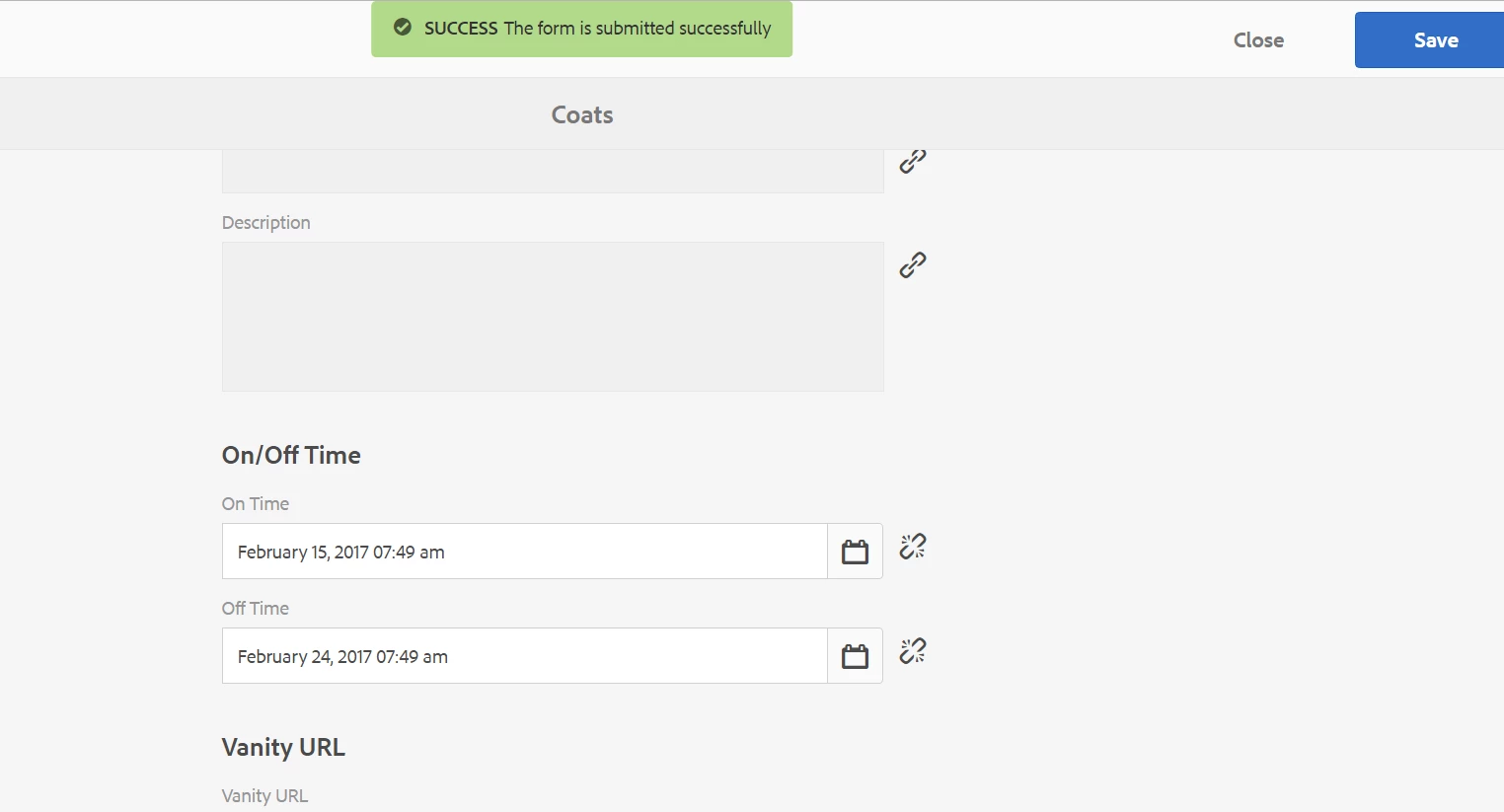The width and height of the screenshot is (1504, 812).
Task: Dismiss the green SUCCESS notification banner
Action: (x=582, y=30)
